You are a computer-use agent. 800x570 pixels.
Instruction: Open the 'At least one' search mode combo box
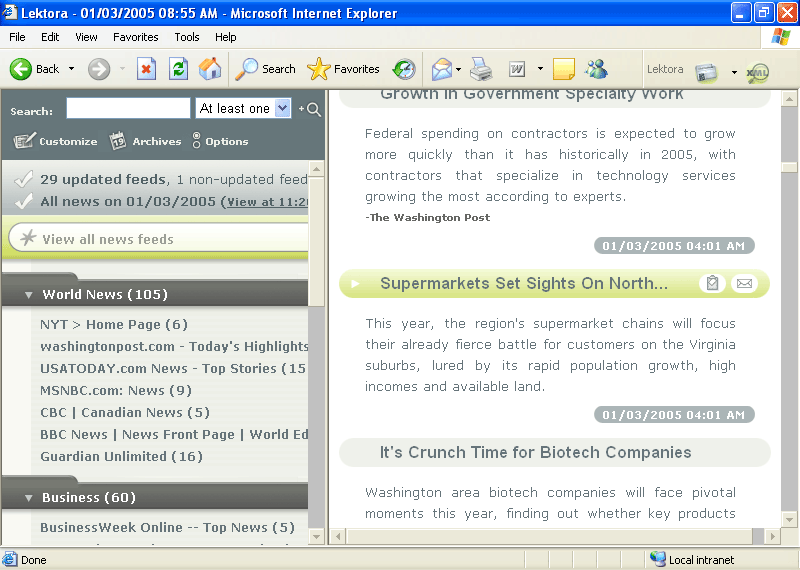243,108
